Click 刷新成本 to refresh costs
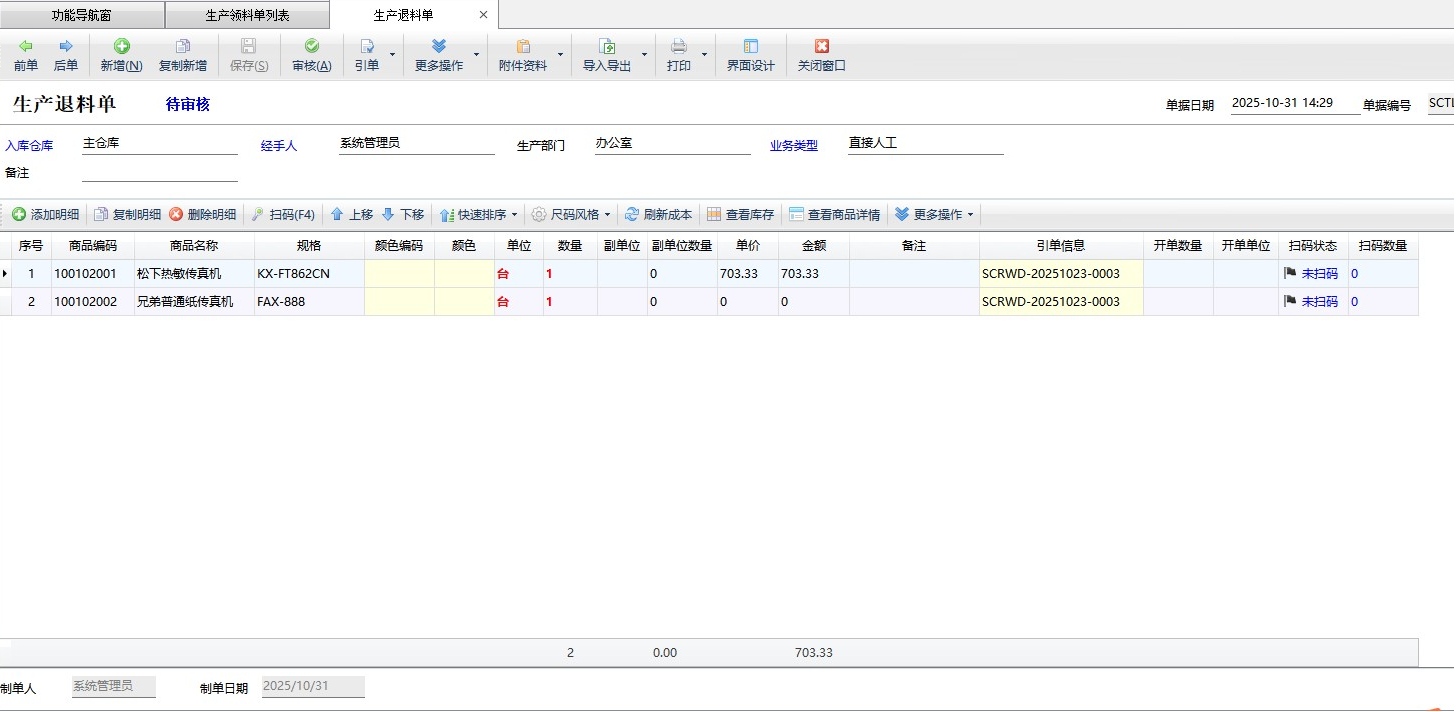This screenshot has height=712, width=1456. [658, 215]
